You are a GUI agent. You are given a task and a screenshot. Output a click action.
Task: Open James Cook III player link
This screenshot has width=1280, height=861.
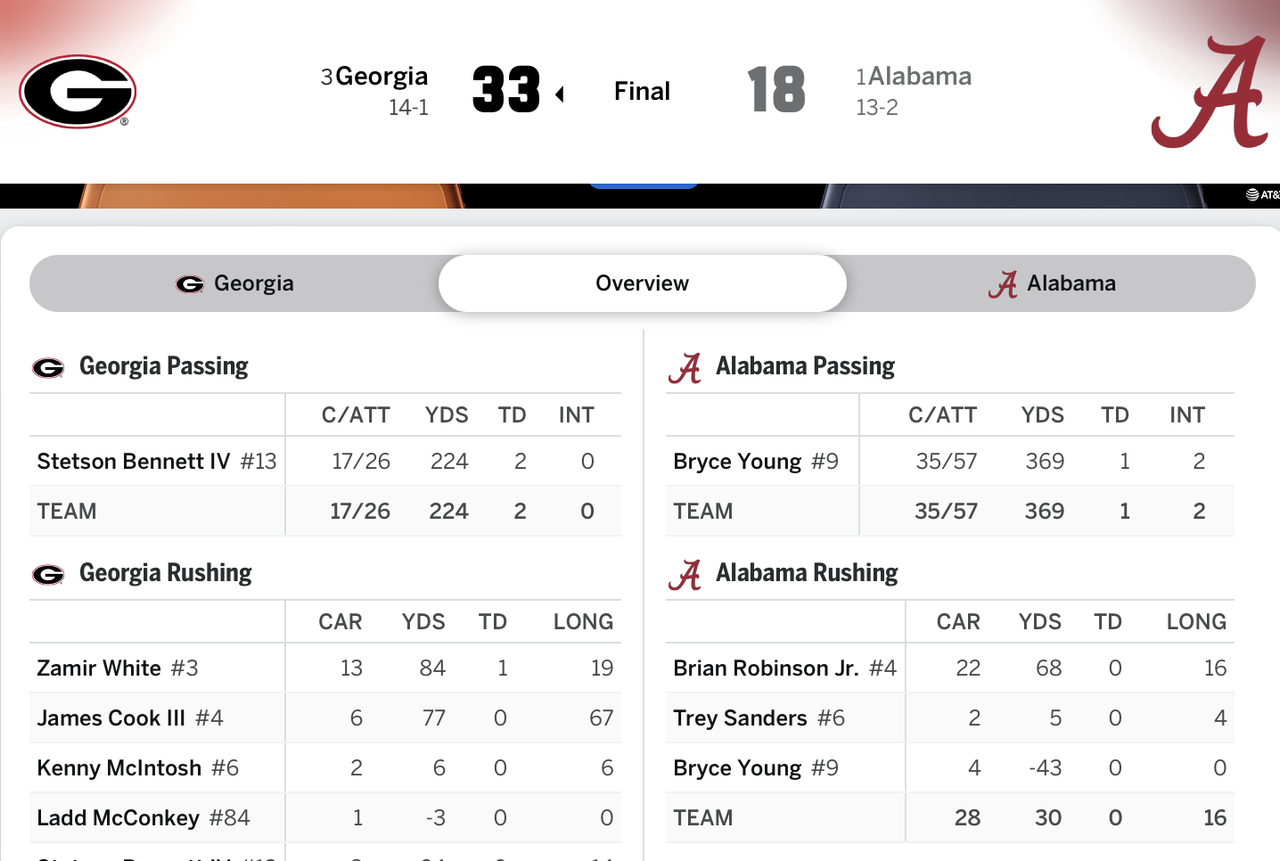[111, 718]
